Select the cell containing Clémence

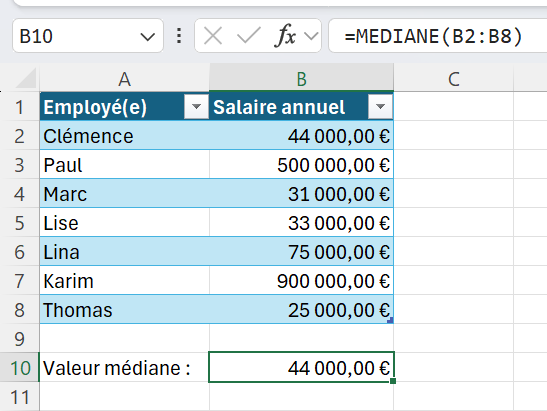[x=125, y=136]
